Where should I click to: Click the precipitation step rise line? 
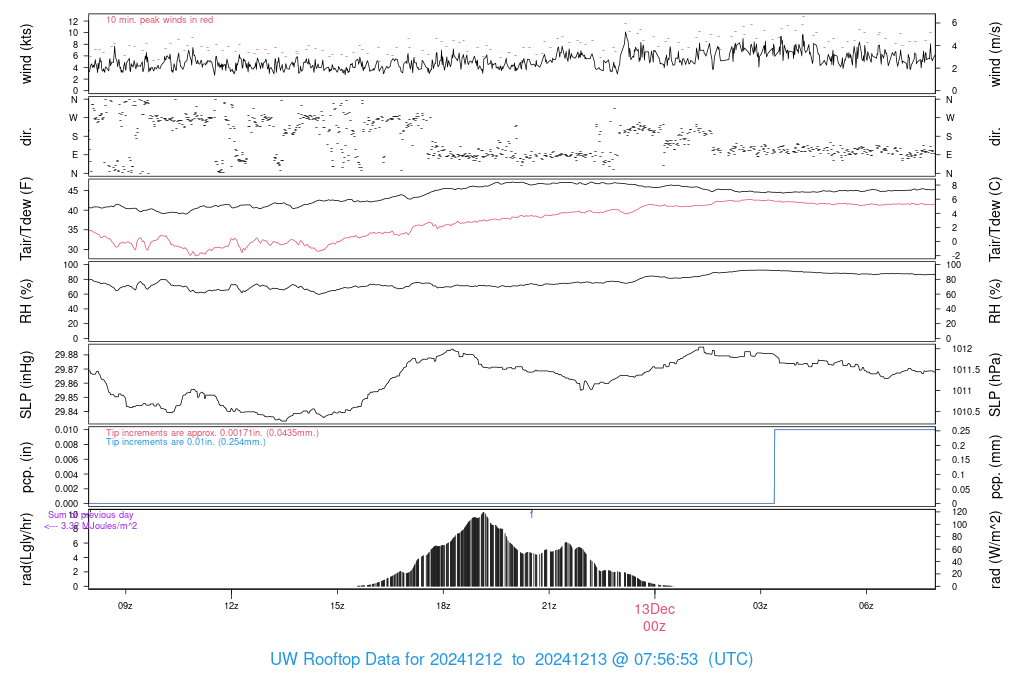[775, 466]
